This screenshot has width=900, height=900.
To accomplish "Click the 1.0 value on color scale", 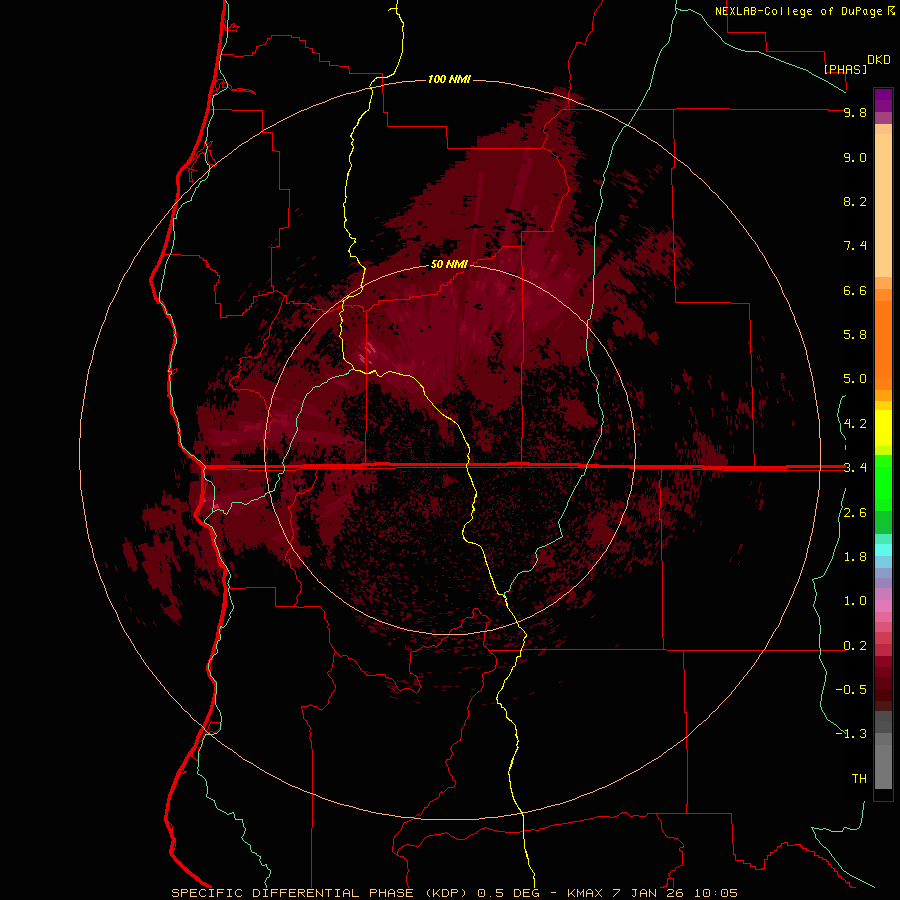I will (x=855, y=601).
